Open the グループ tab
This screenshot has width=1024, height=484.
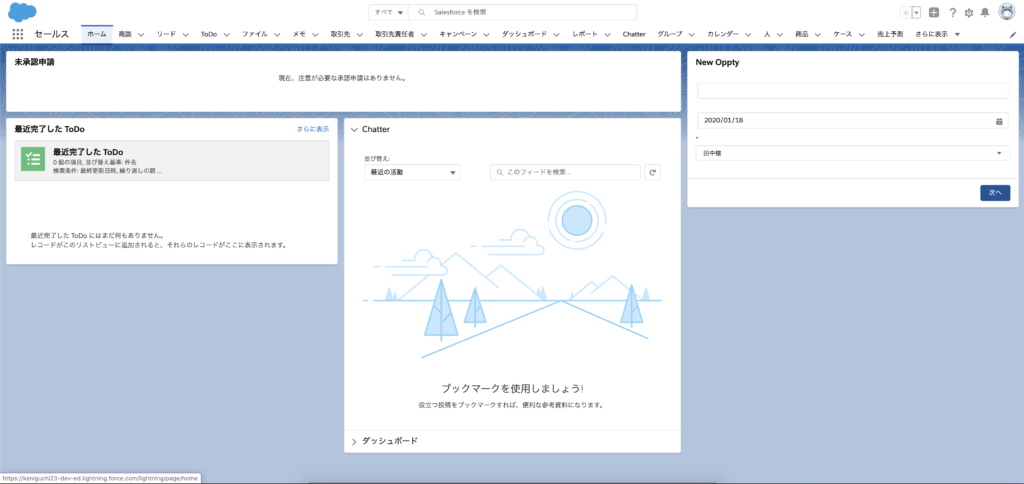coord(670,34)
